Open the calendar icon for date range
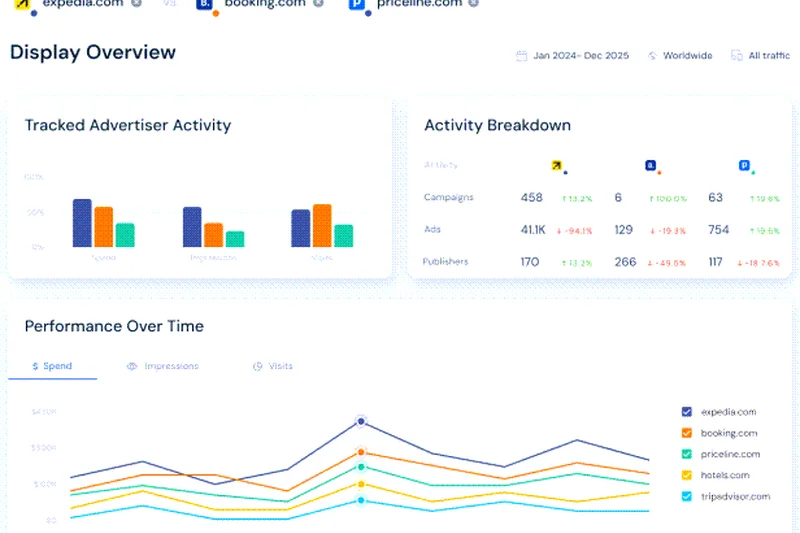Viewport: 800px width, 533px height. (521, 56)
